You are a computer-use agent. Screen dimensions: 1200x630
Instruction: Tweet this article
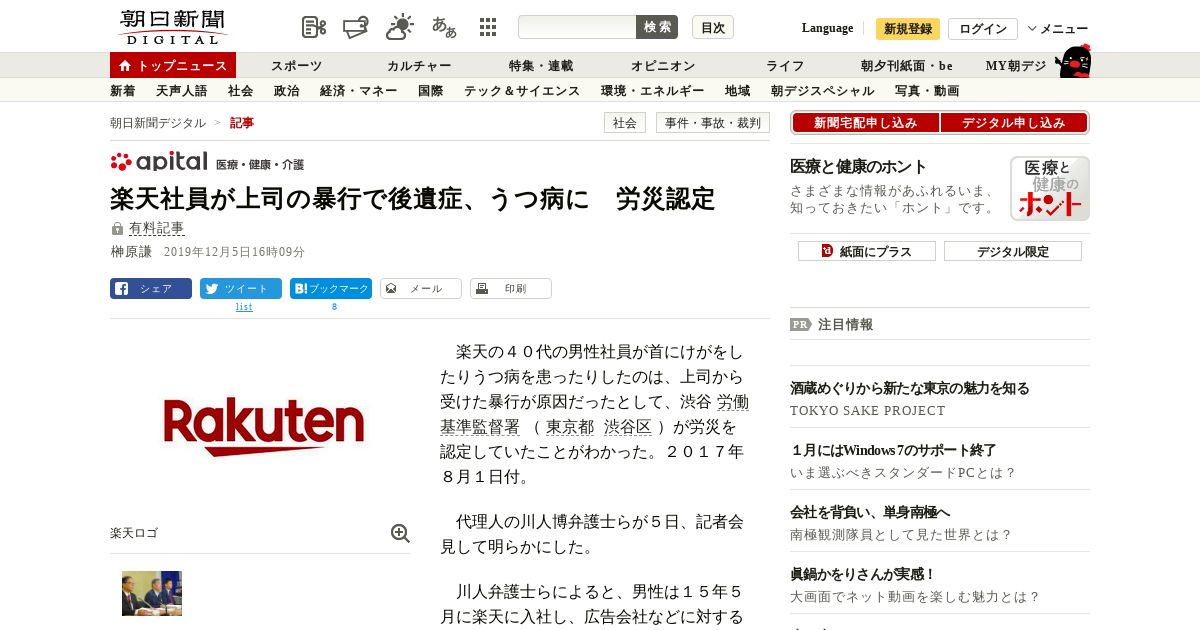[x=241, y=289]
